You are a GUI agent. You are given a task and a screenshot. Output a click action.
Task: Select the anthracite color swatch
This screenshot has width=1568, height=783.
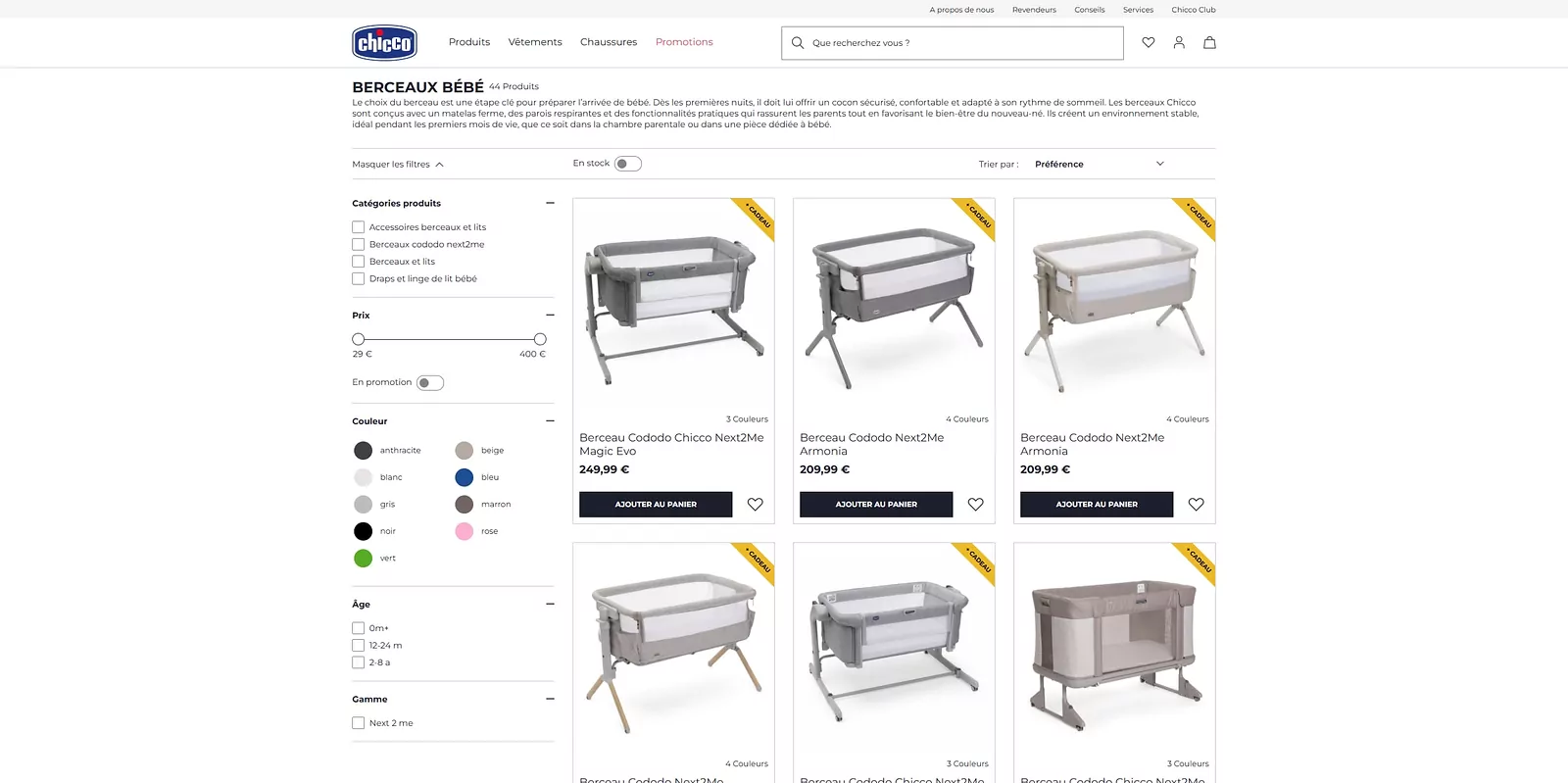(363, 451)
